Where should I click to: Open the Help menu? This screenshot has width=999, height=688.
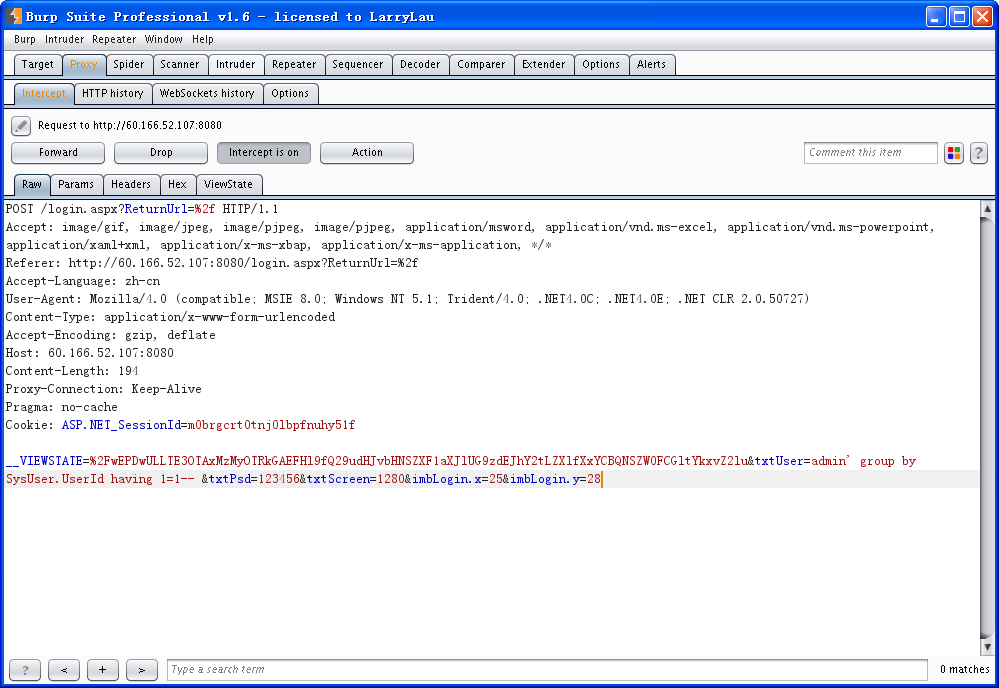tap(203, 39)
